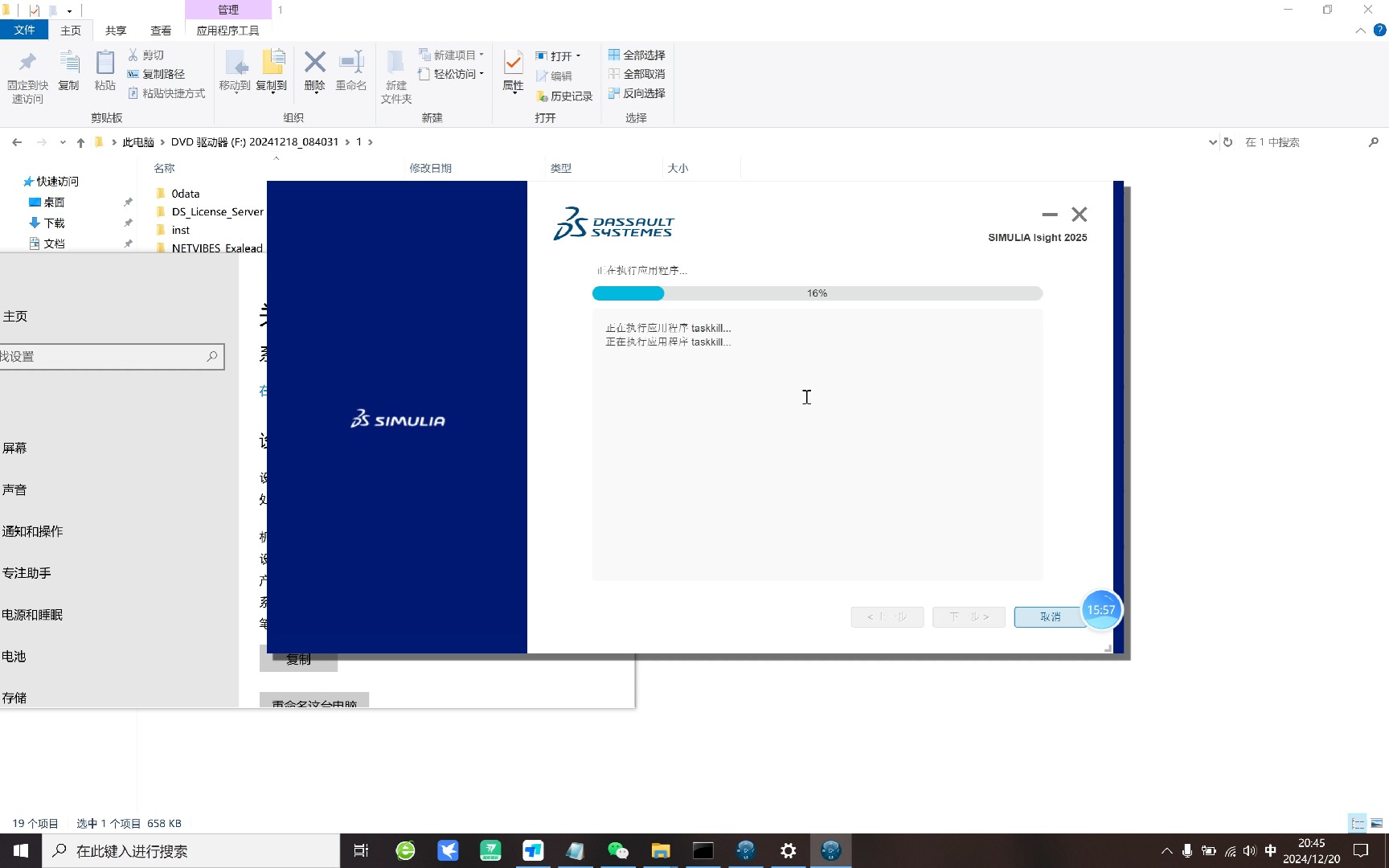
Task: Click the 16% installation progress bar
Action: (x=817, y=293)
